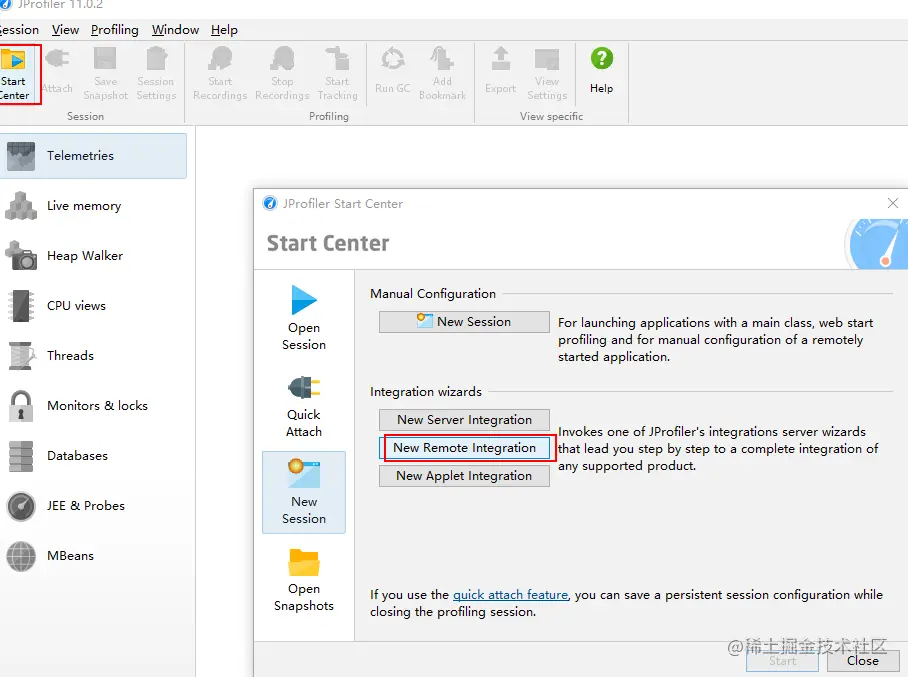Click the New Server Integration button

coord(464,420)
